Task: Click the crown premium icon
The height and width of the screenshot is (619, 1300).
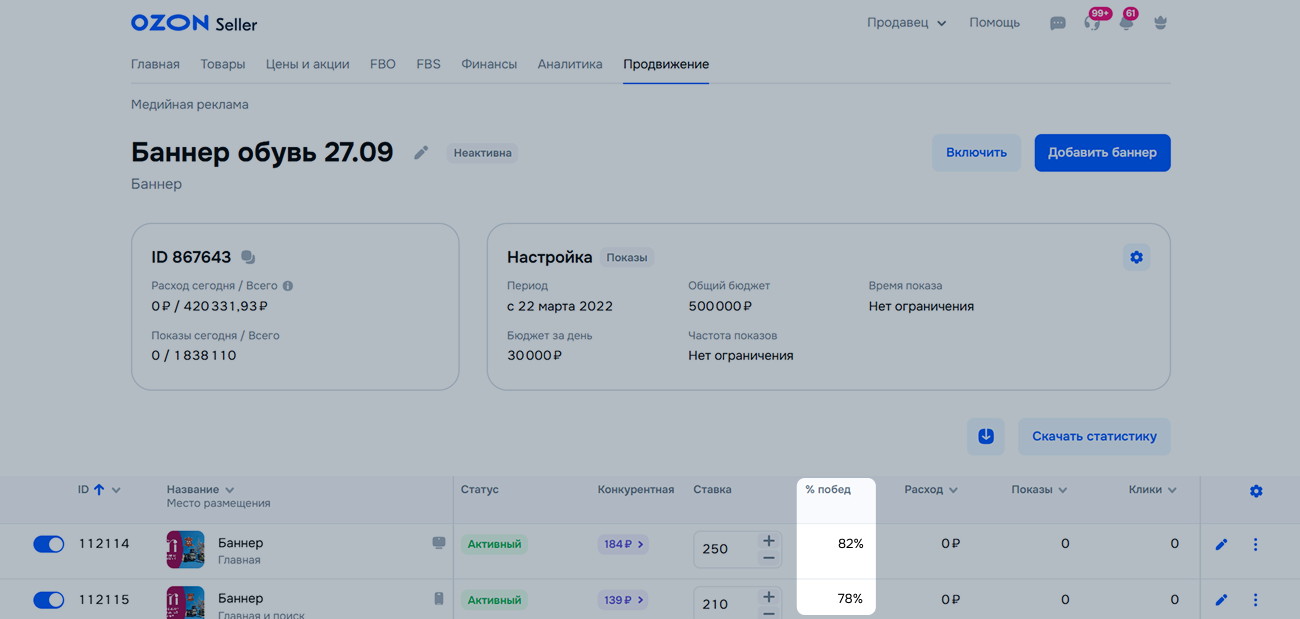Action: (x=1160, y=23)
